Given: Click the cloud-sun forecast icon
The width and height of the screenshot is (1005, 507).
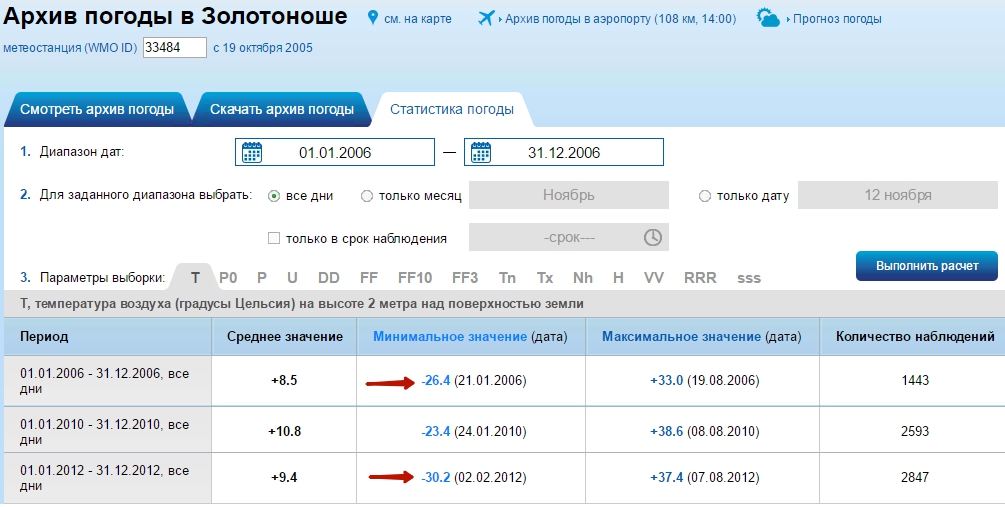Looking at the screenshot, I should pyautogui.click(x=768, y=18).
